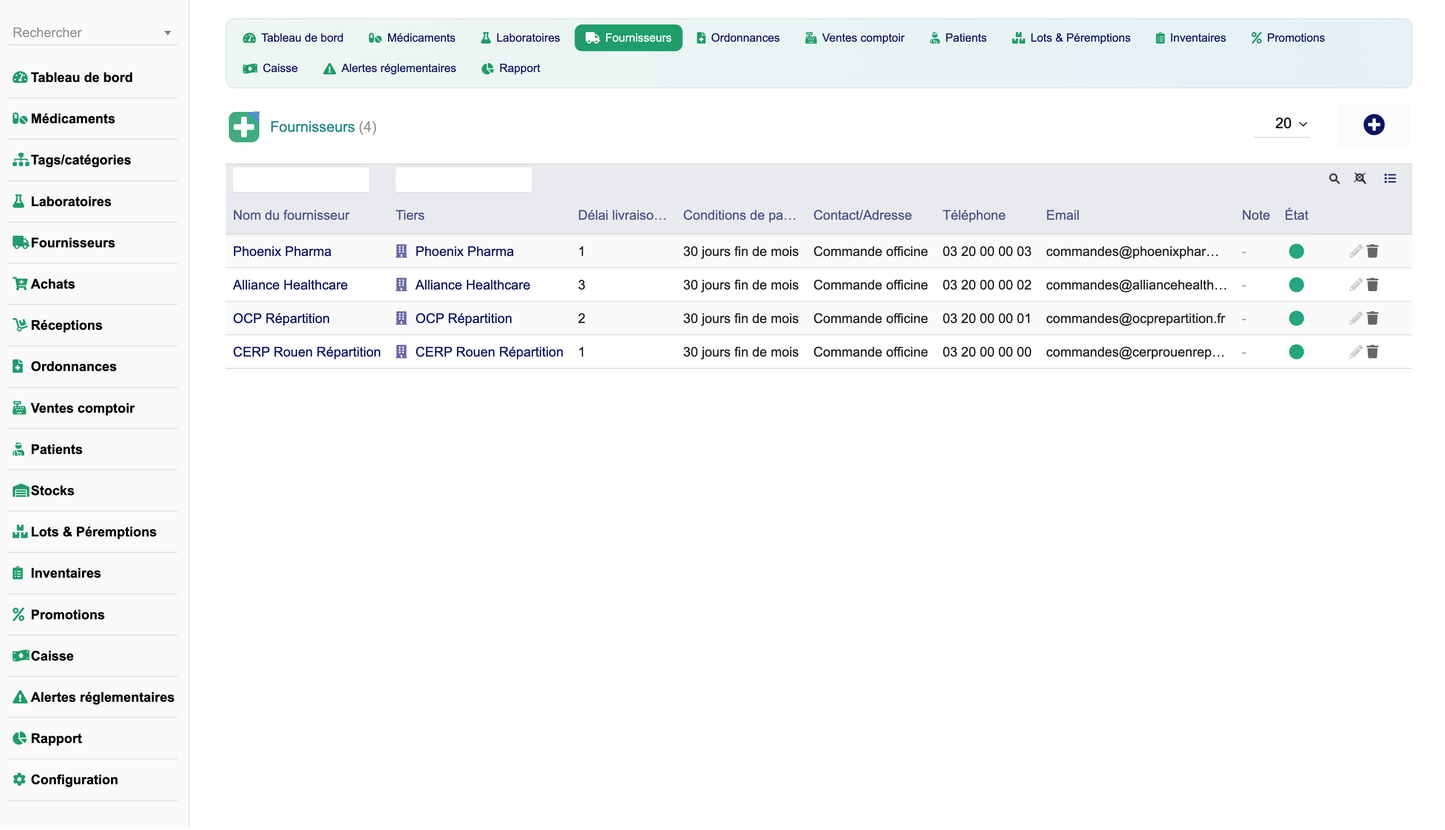Switch to the Inventaires tab
Screen dimensions: 1445x830
point(1190,38)
